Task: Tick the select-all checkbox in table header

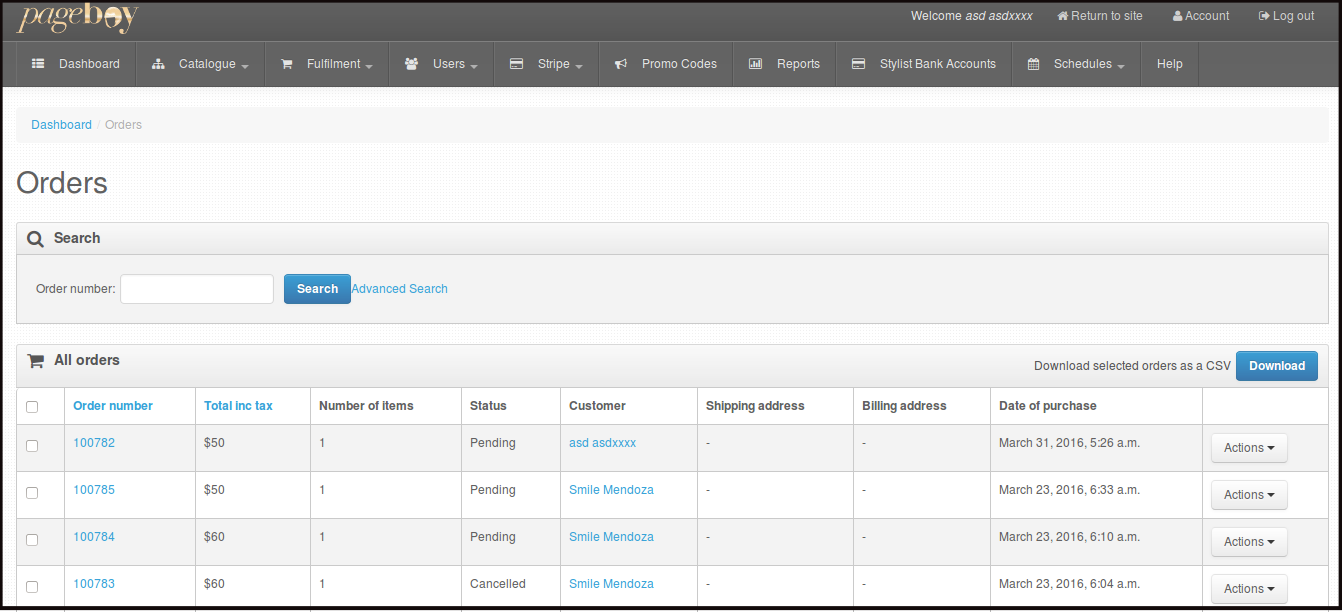Action: click(x=32, y=407)
